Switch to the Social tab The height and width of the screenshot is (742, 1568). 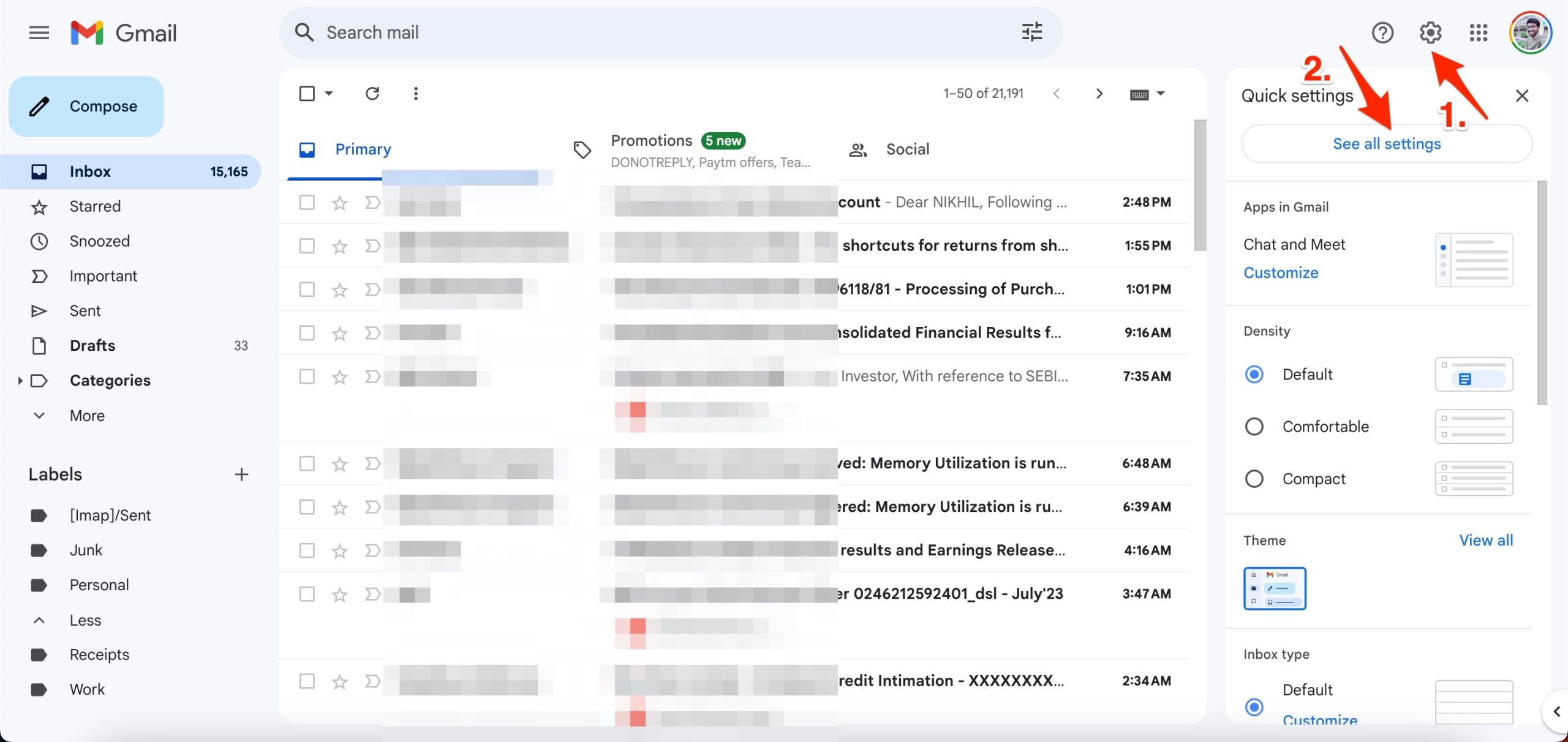click(908, 149)
